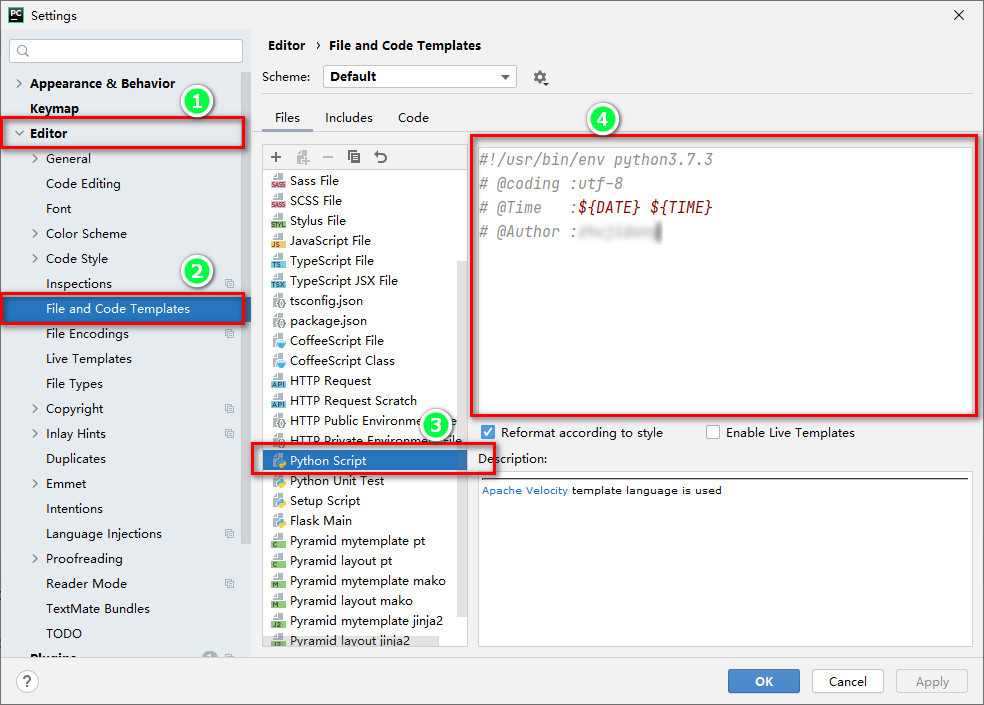Screen dimensions: 984x705
Task: Click the Copy Template icon
Action: 354,157
